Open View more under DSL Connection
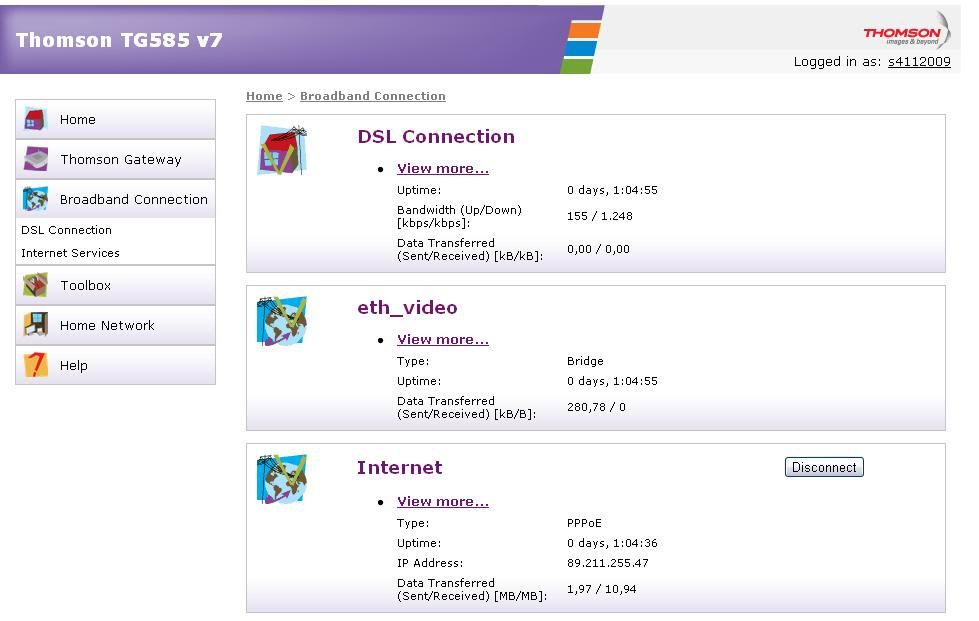This screenshot has height=621, width=979. (x=443, y=169)
